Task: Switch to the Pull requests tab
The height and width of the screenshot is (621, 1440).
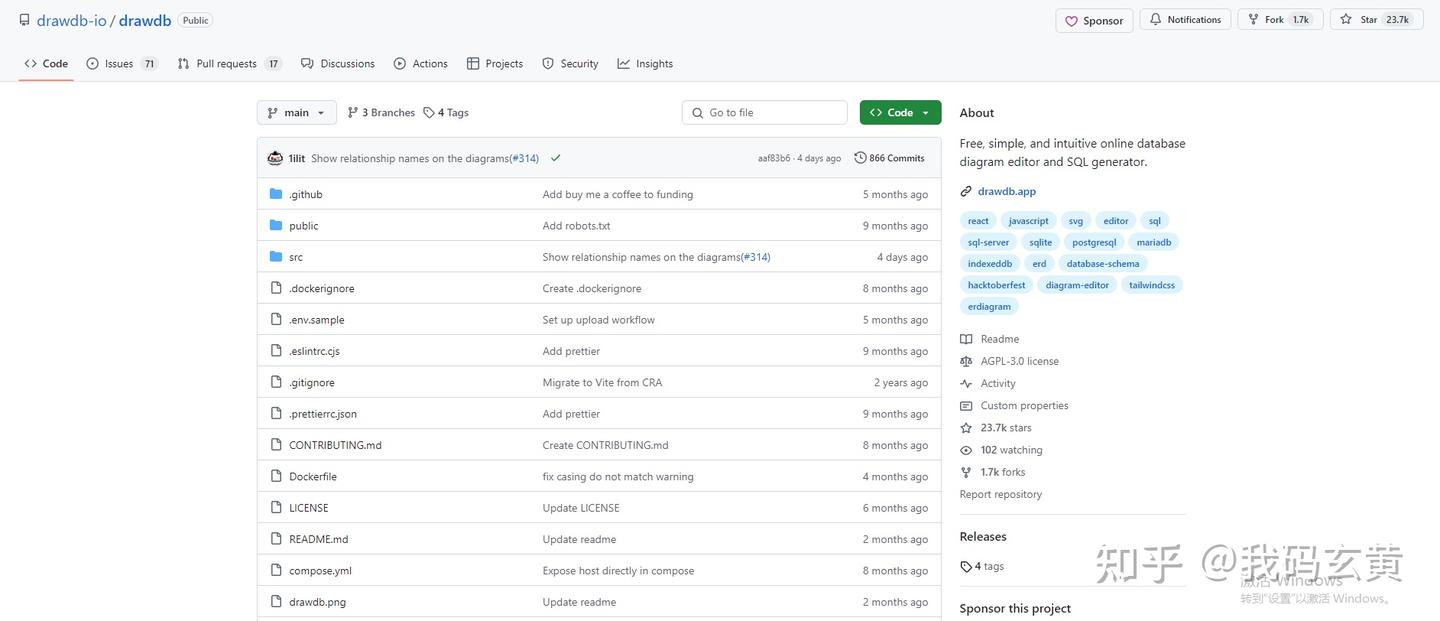Action: [x=228, y=64]
